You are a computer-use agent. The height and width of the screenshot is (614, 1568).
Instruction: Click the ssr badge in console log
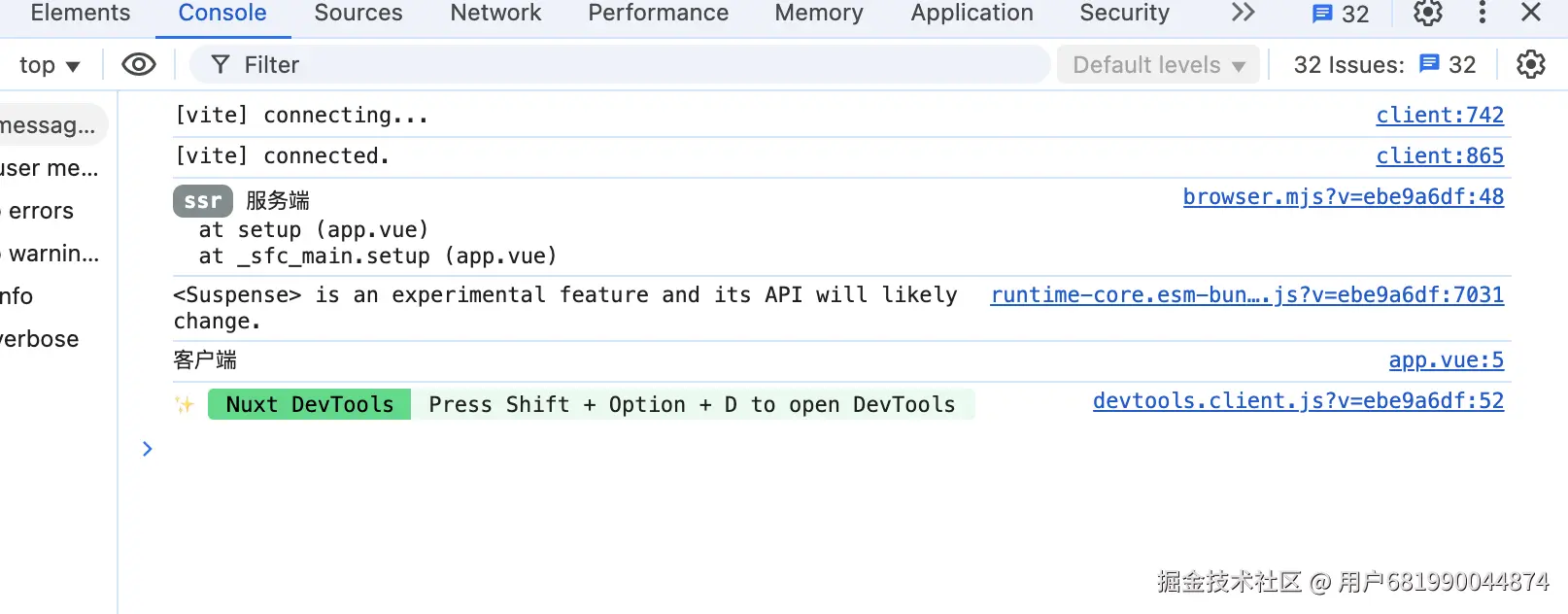(x=203, y=201)
